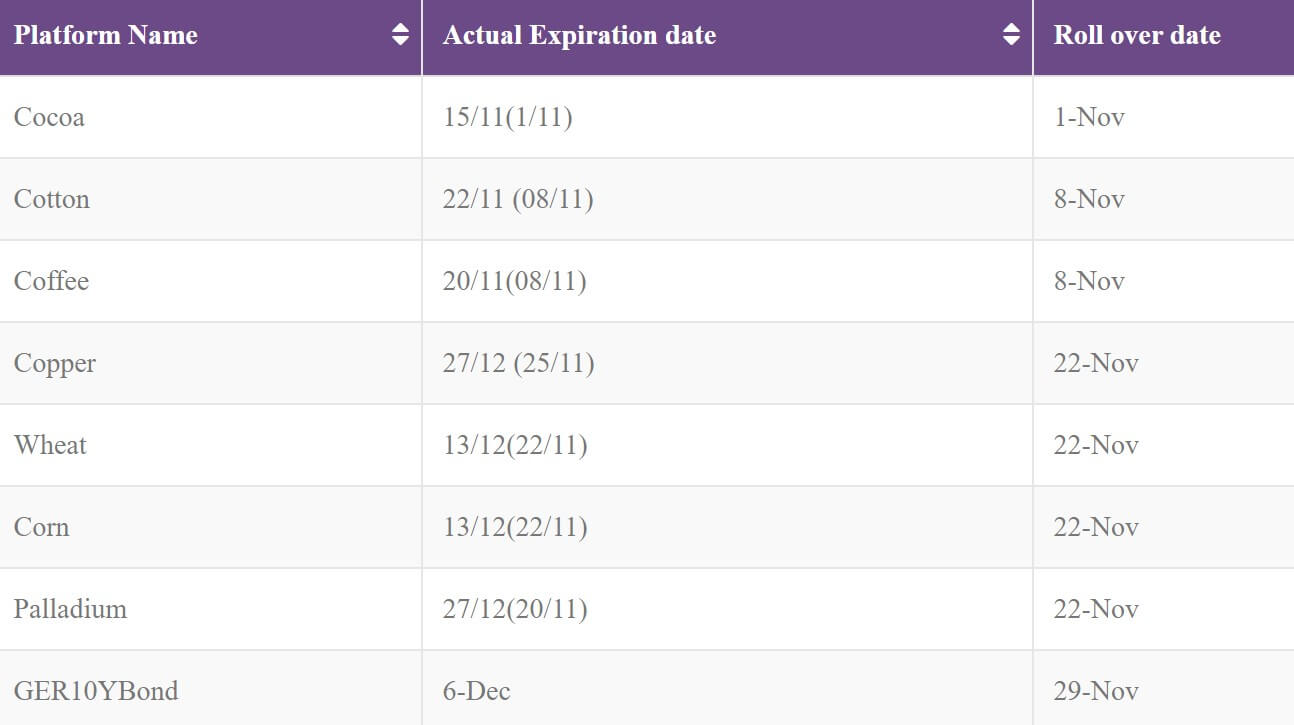Click the Coffee platform name
This screenshot has width=1294, height=725.
coord(51,281)
